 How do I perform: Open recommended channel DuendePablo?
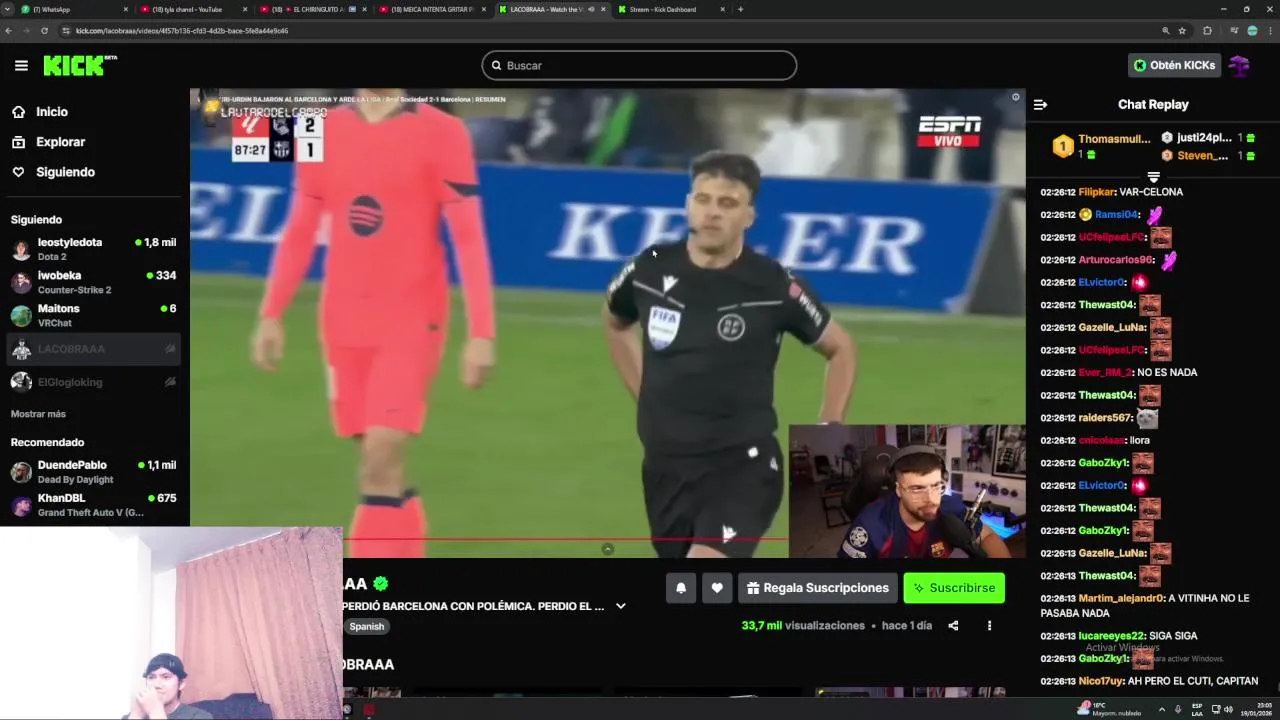(x=94, y=472)
